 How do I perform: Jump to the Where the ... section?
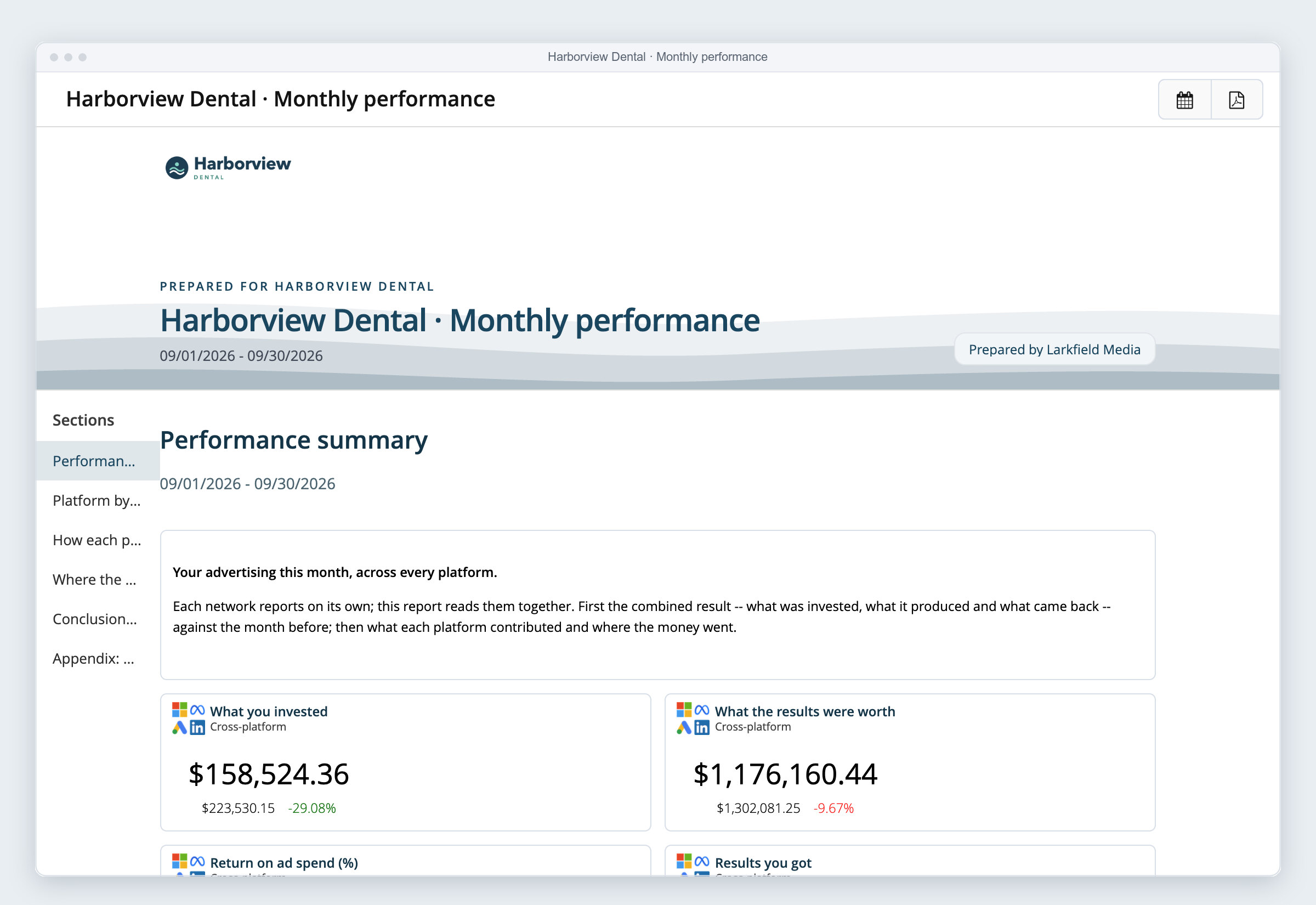98,580
